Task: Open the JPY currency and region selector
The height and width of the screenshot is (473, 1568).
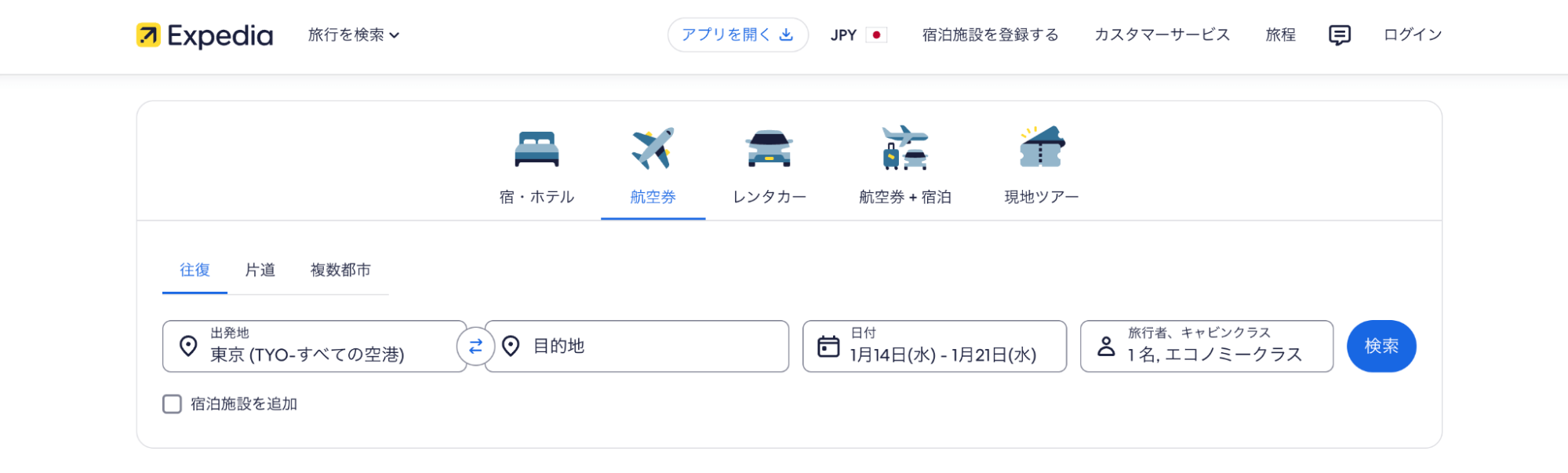Action: (x=858, y=35)
